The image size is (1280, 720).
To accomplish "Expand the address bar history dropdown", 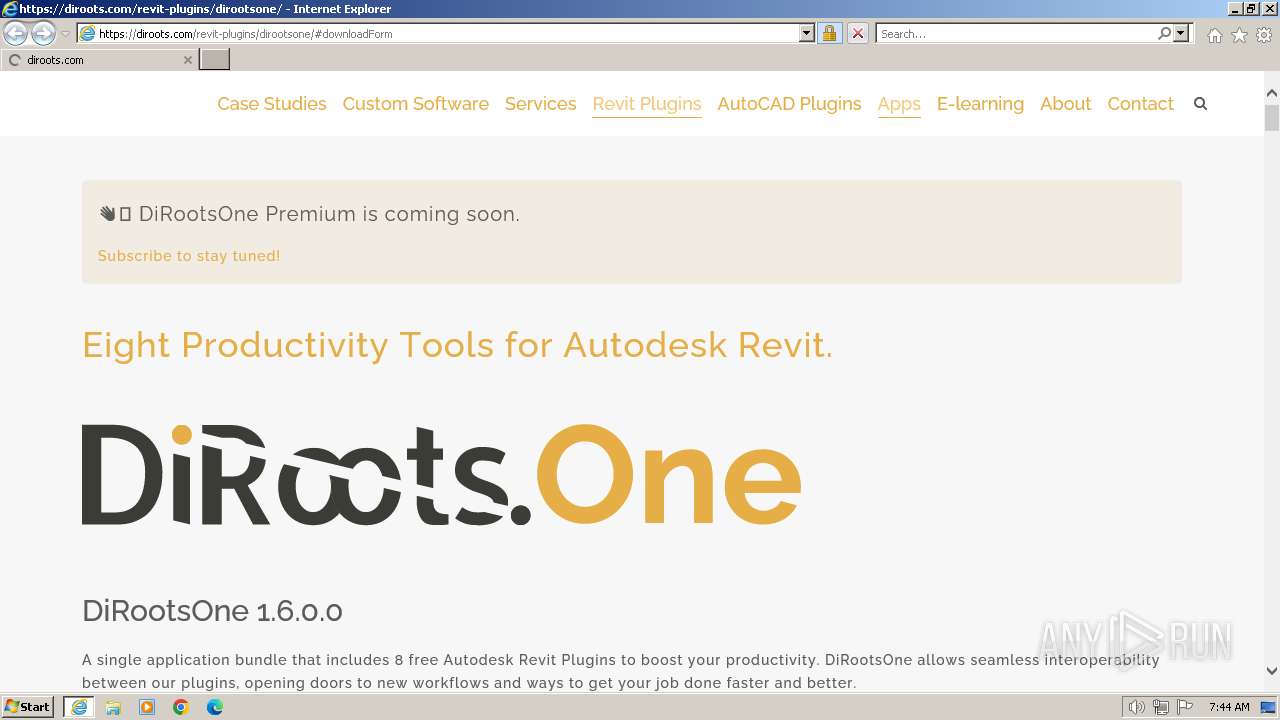I will click(807, 33).
